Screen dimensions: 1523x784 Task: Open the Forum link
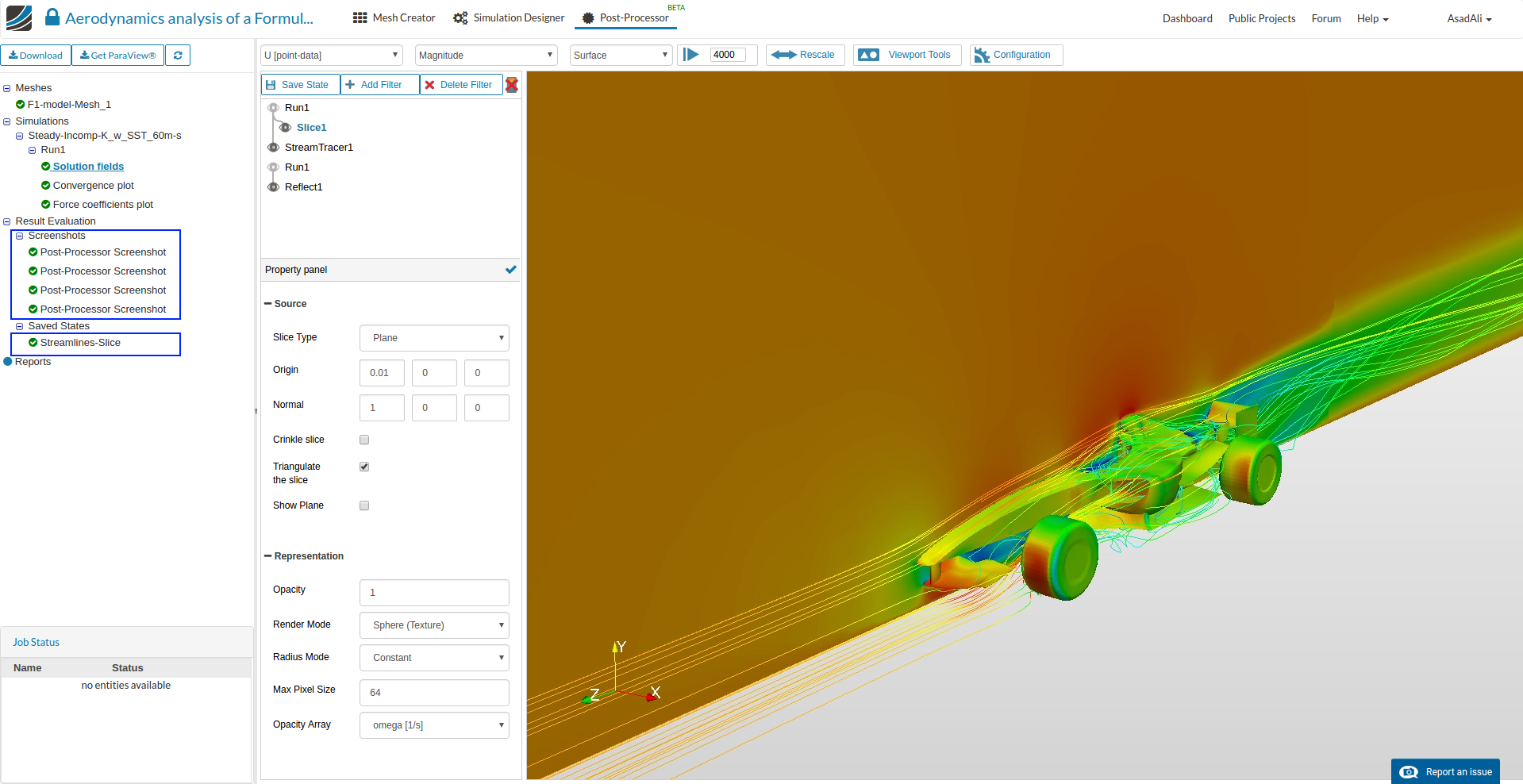tap(1326, 18)
